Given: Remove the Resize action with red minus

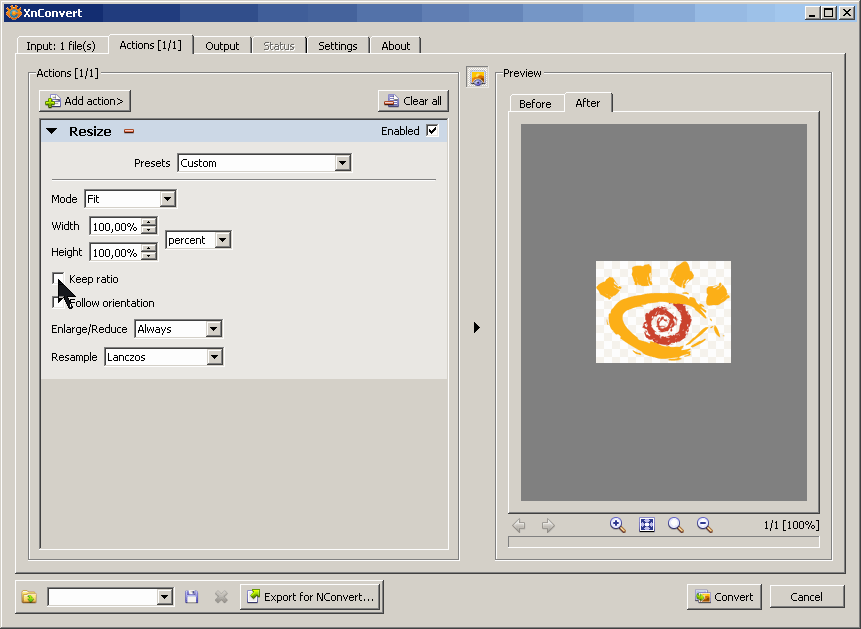Looking at the screenshot, I should click(x=129, y=131).
